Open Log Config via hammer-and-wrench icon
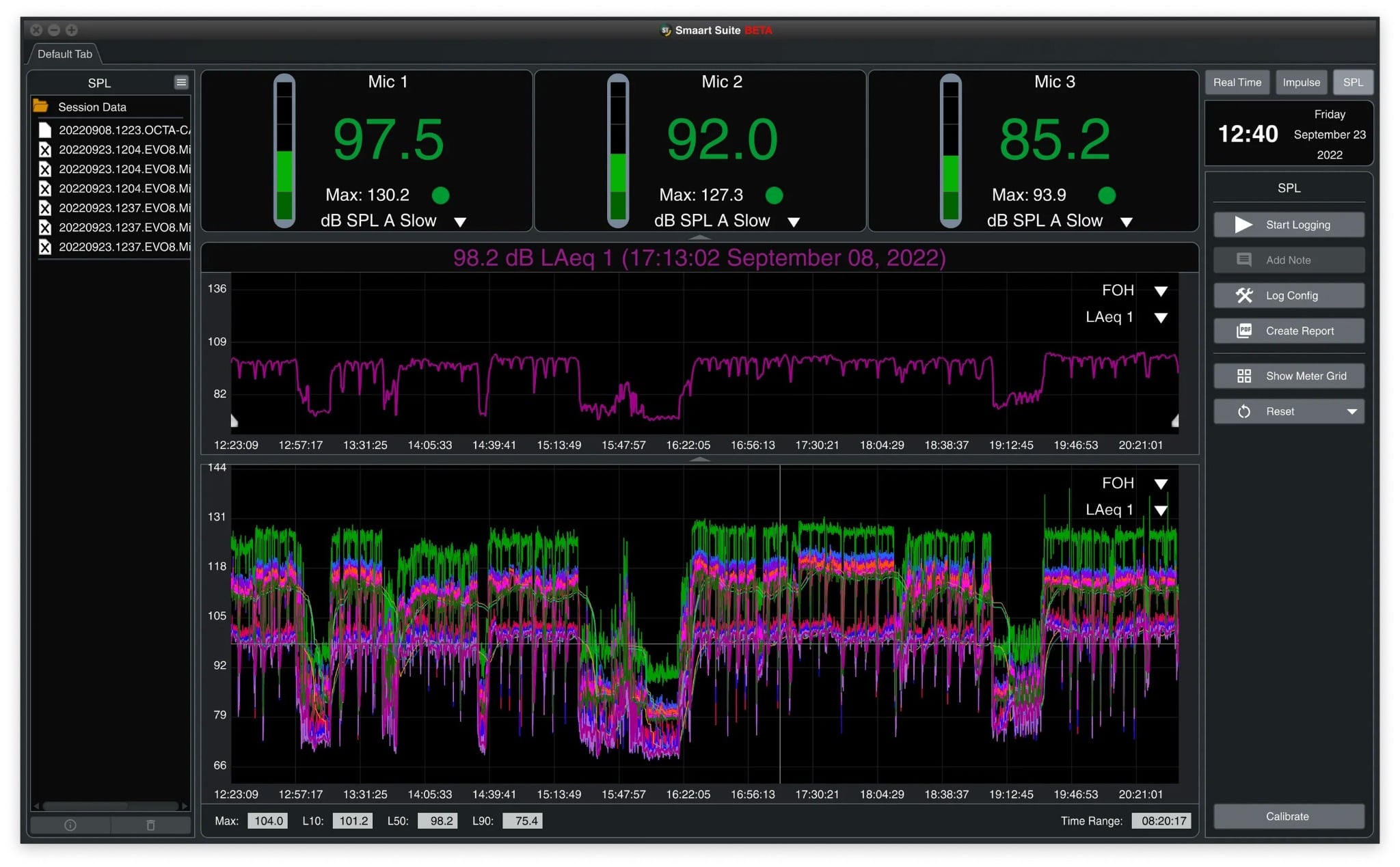This screenshot has height=867, width=1400. pos(1244,295)
